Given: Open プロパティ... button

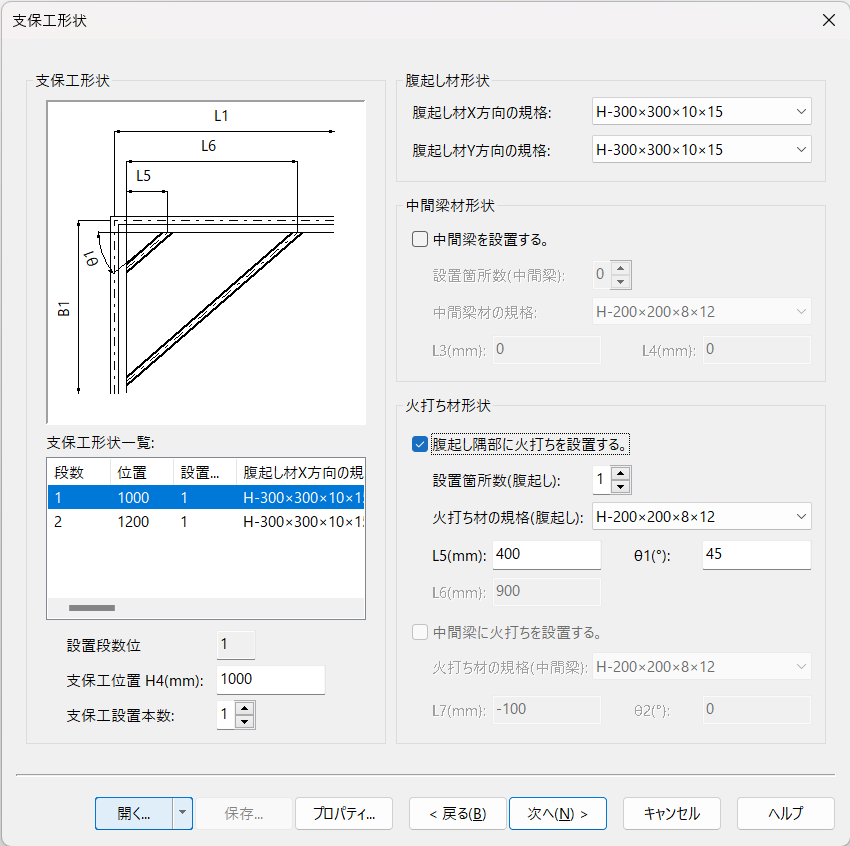Looking at the screenshot, I should [x=344, y=813].
